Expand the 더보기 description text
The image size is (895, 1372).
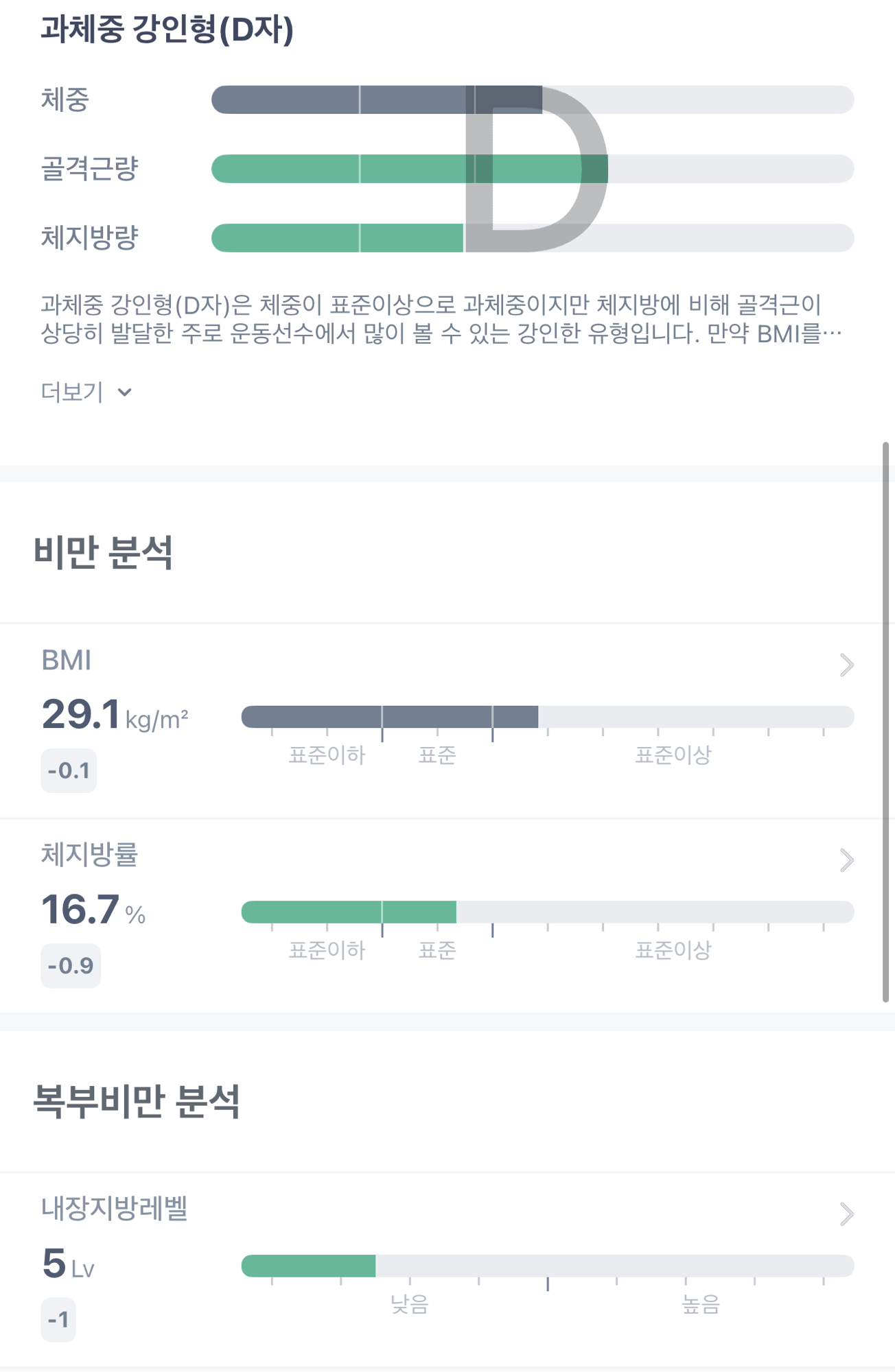(x=86, y=392)
